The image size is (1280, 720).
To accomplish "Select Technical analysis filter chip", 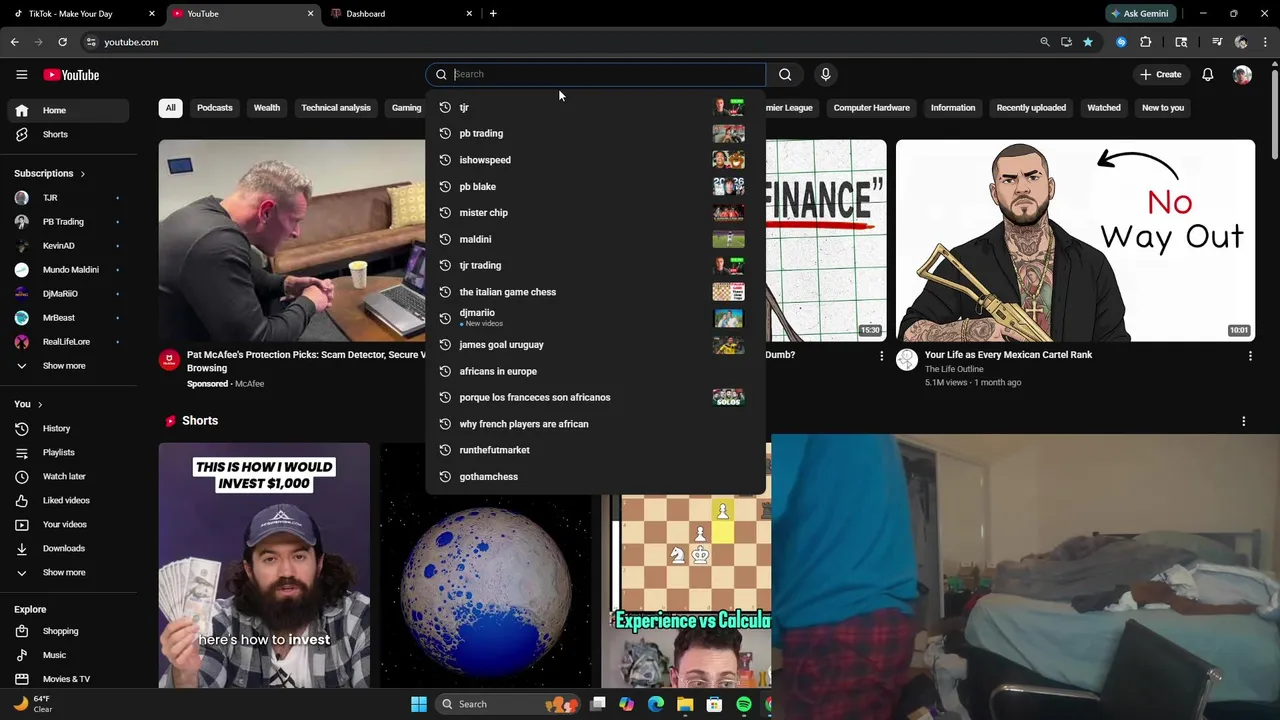I will coord(336,108).
